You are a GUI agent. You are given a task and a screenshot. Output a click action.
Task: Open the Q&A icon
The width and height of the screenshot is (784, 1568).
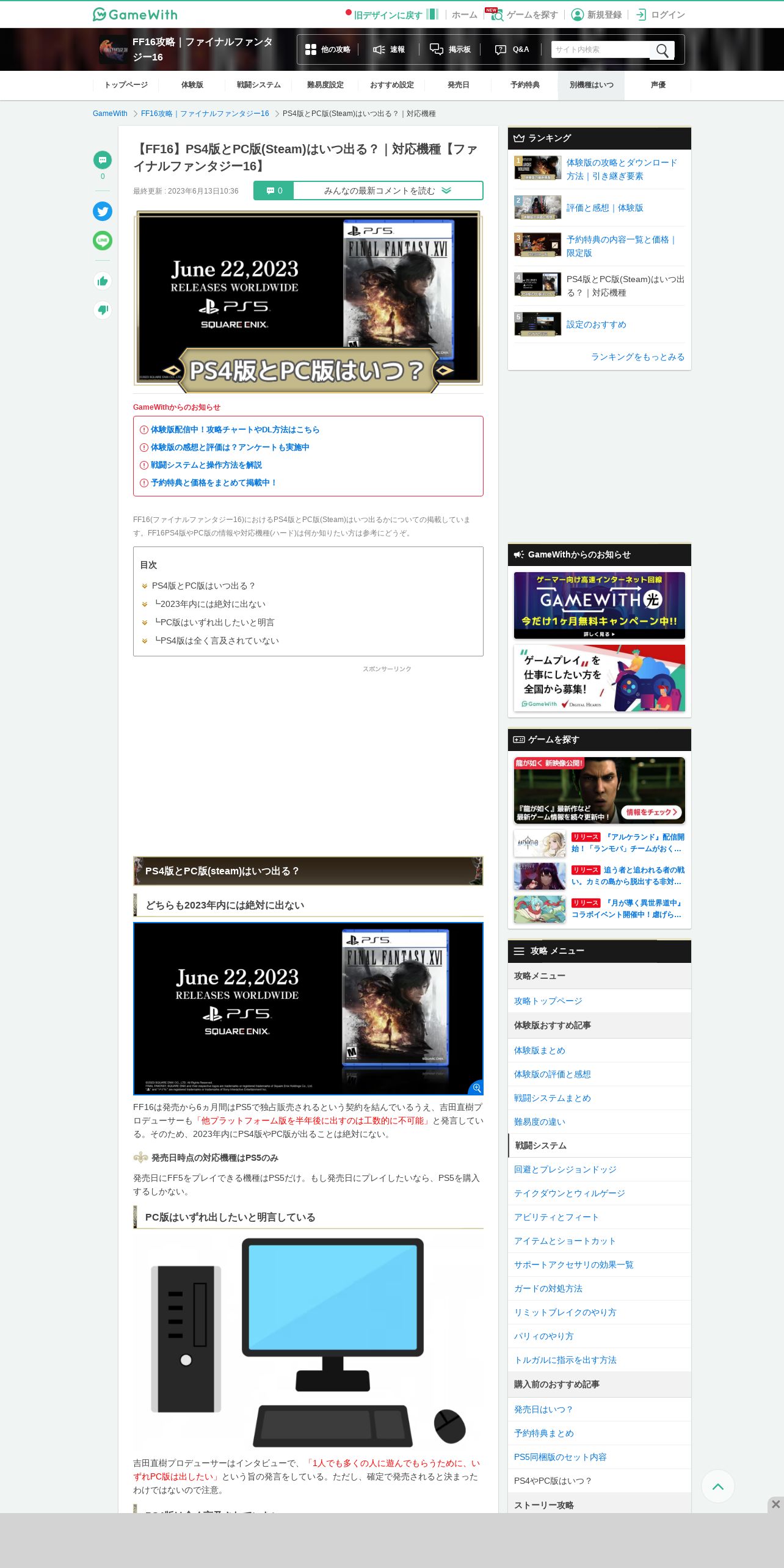pyautogui.click(x=501, y=49)
